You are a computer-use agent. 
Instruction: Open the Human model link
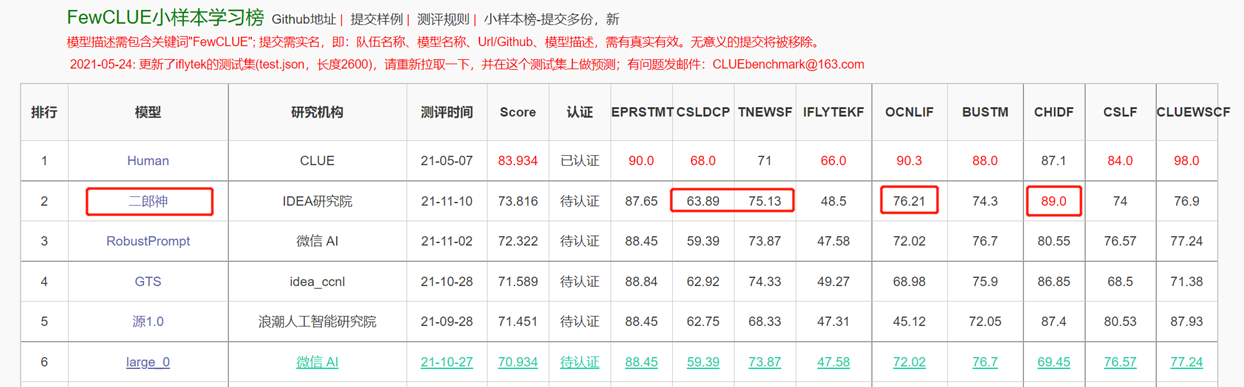148,161
